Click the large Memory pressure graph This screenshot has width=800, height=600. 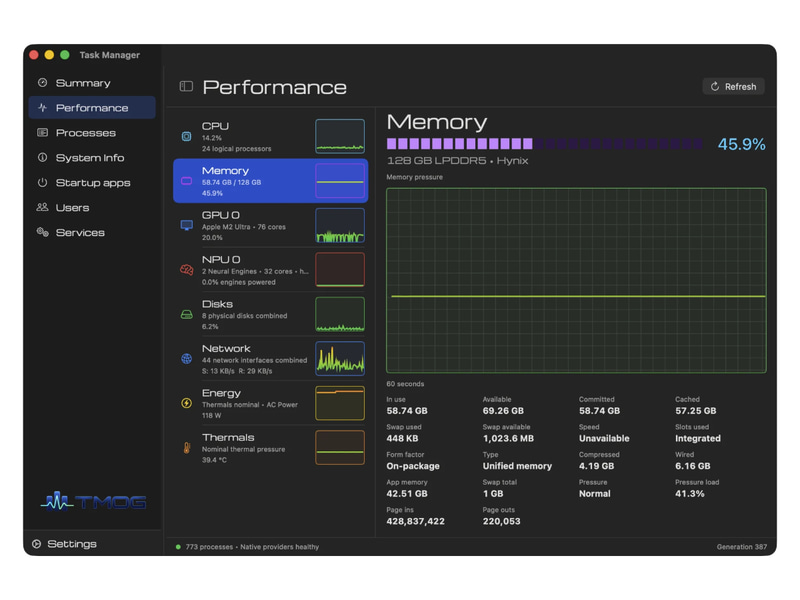(576, 281)
